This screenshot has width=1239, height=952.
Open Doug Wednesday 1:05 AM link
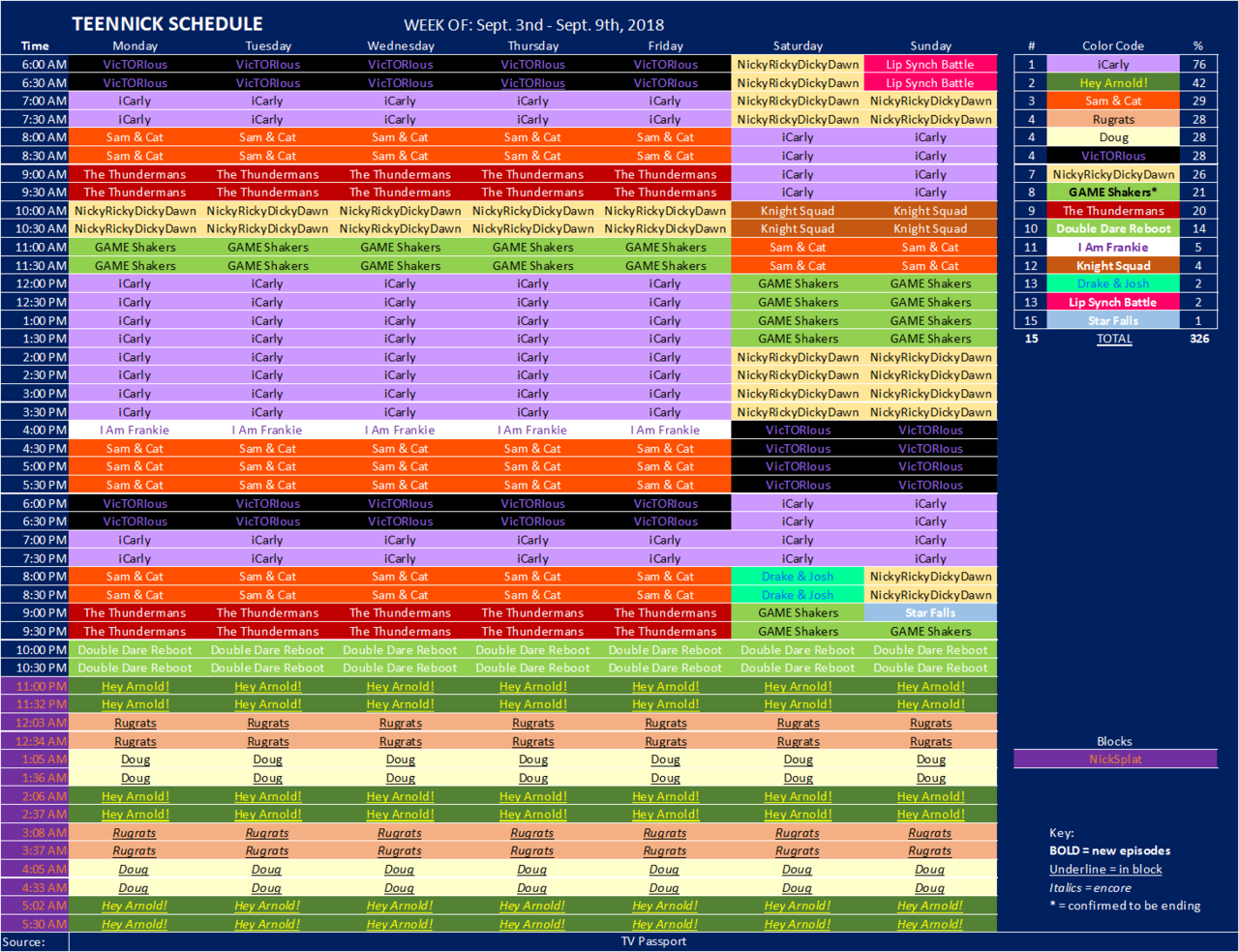[401, 759]
